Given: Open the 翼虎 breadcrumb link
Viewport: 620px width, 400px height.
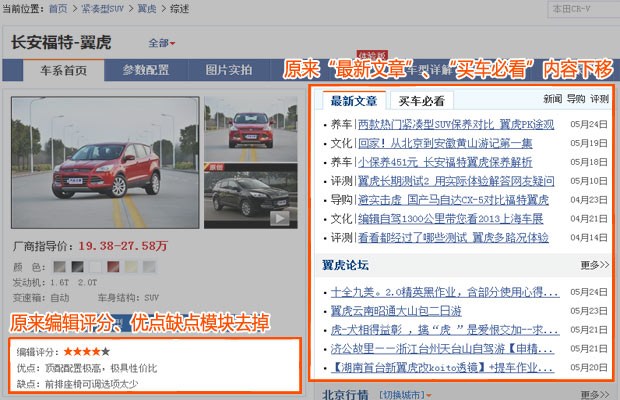Looking at the screenshot, I should point(147,9).
